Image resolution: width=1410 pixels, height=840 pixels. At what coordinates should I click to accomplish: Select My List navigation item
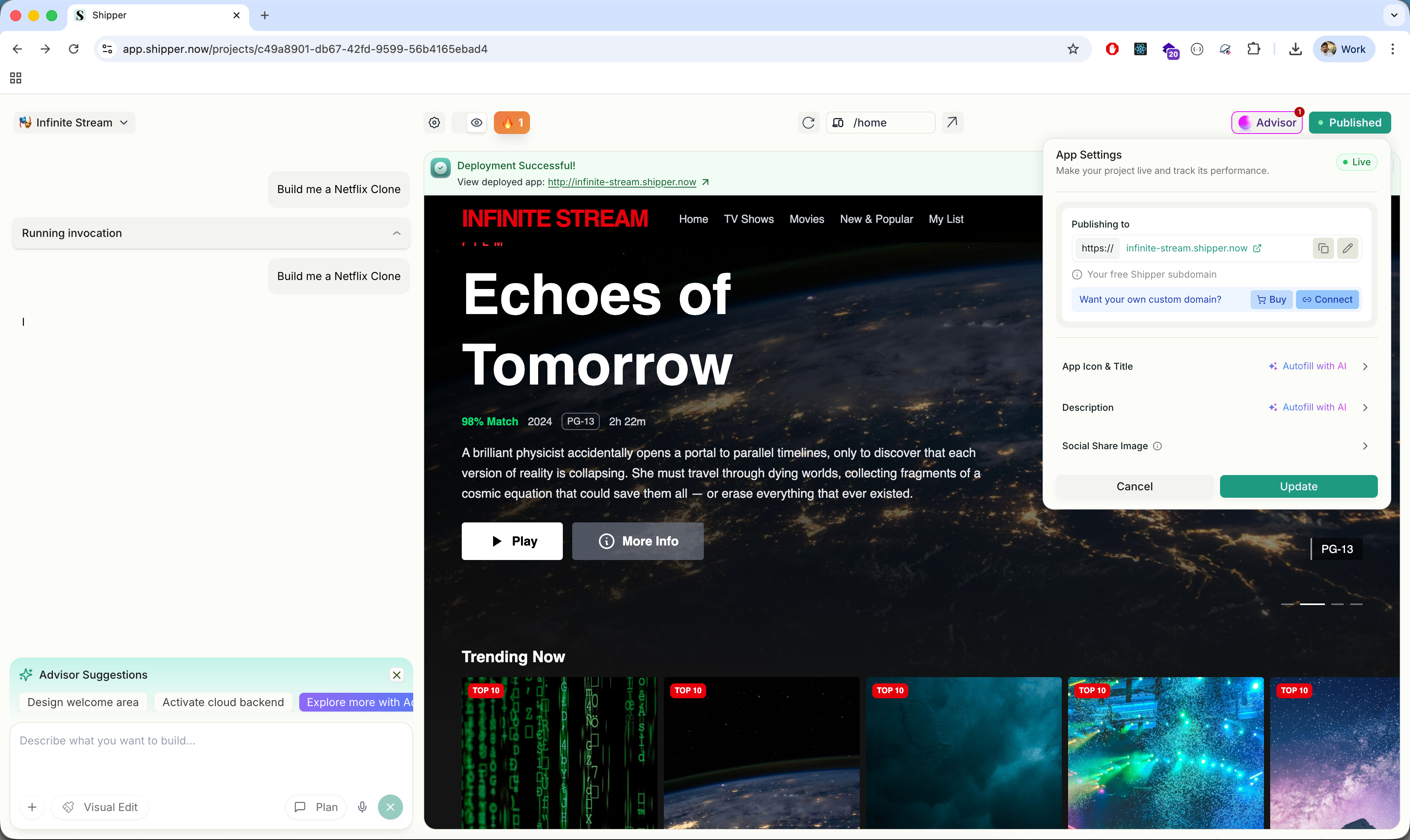[x=945, y=219]
